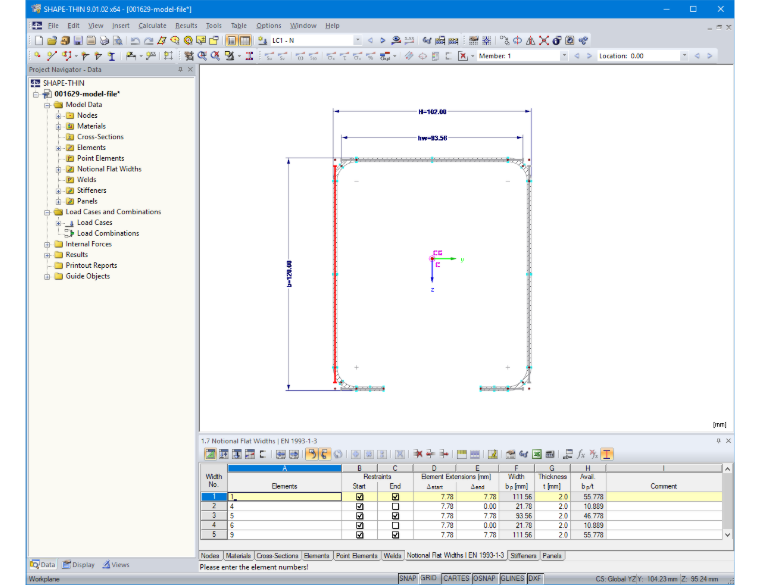
Task: Open the Display navigator tab
Action: [78, 565]
